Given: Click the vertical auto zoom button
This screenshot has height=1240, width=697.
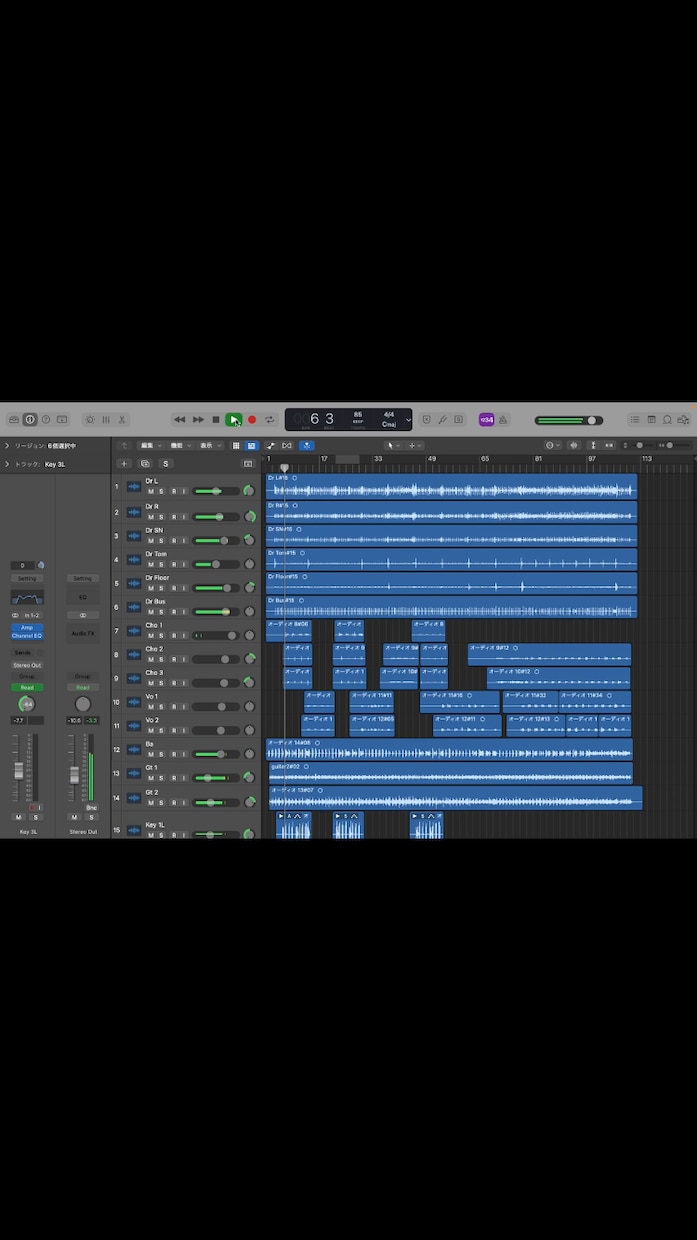Looking at the screenshot, I should pyautogui.click(x=593, y=445).
